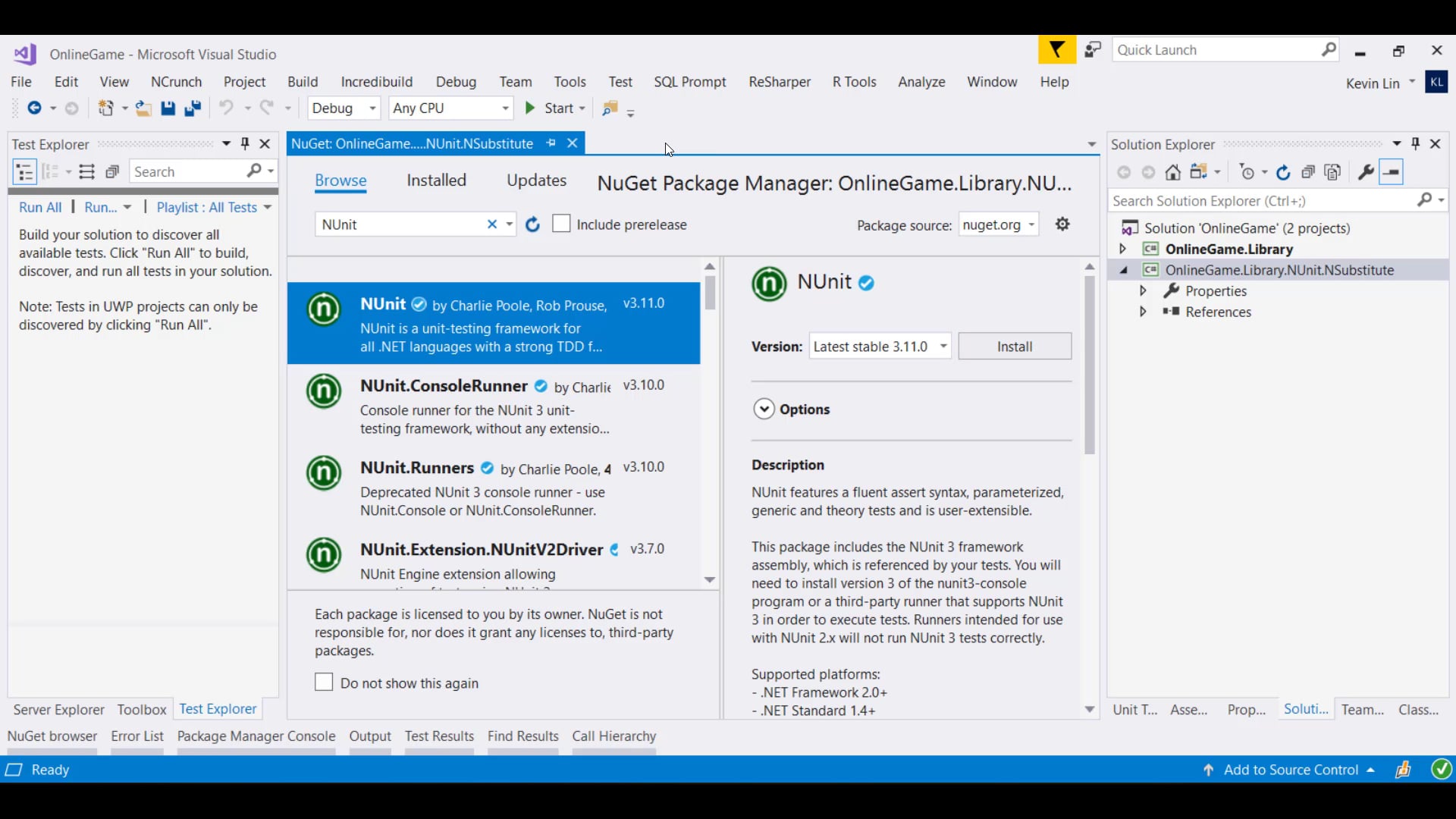Open the ReSharper menu
This screenshot has height=819, width=1456.
tap(779, 82)
